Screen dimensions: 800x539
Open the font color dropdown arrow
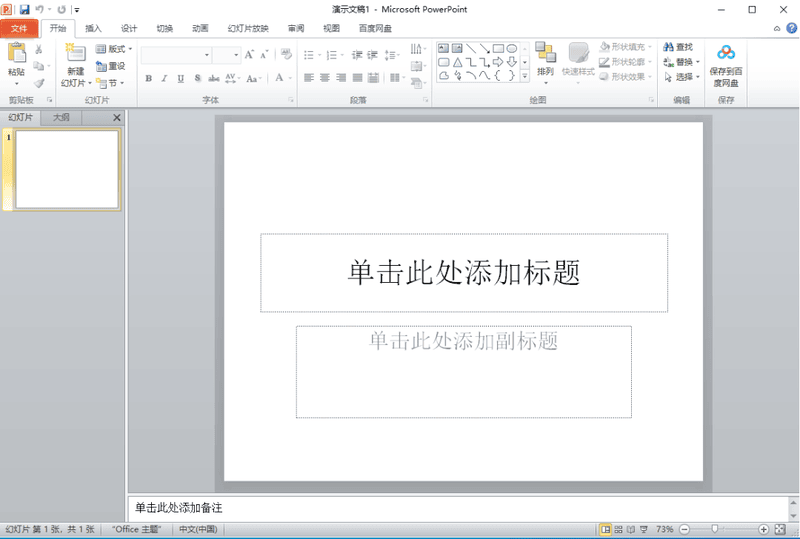coord(290,78)
